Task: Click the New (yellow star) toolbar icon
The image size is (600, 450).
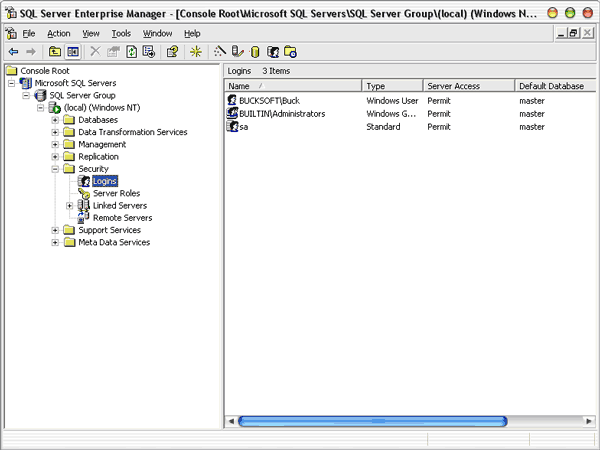Action: tap(196, 52)
